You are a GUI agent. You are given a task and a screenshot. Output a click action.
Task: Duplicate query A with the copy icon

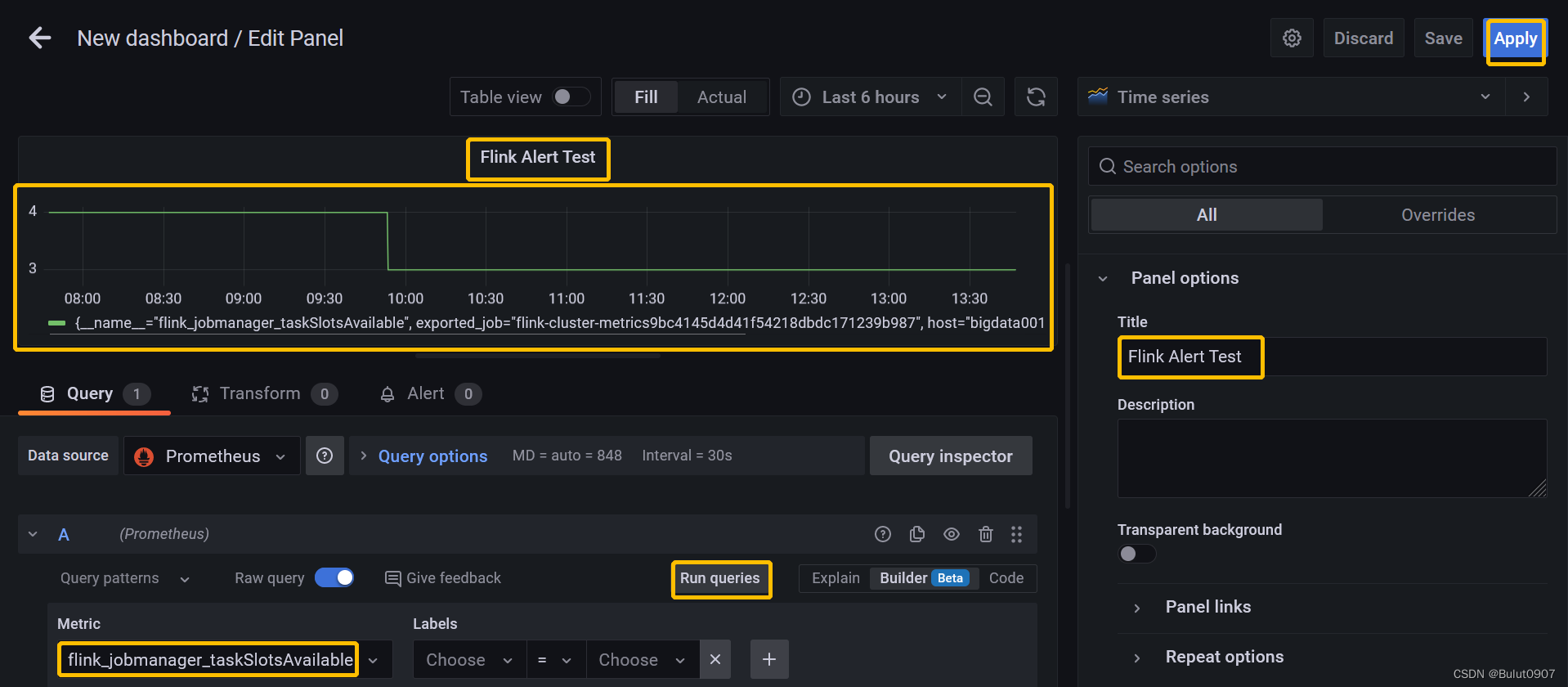[917, 534]
